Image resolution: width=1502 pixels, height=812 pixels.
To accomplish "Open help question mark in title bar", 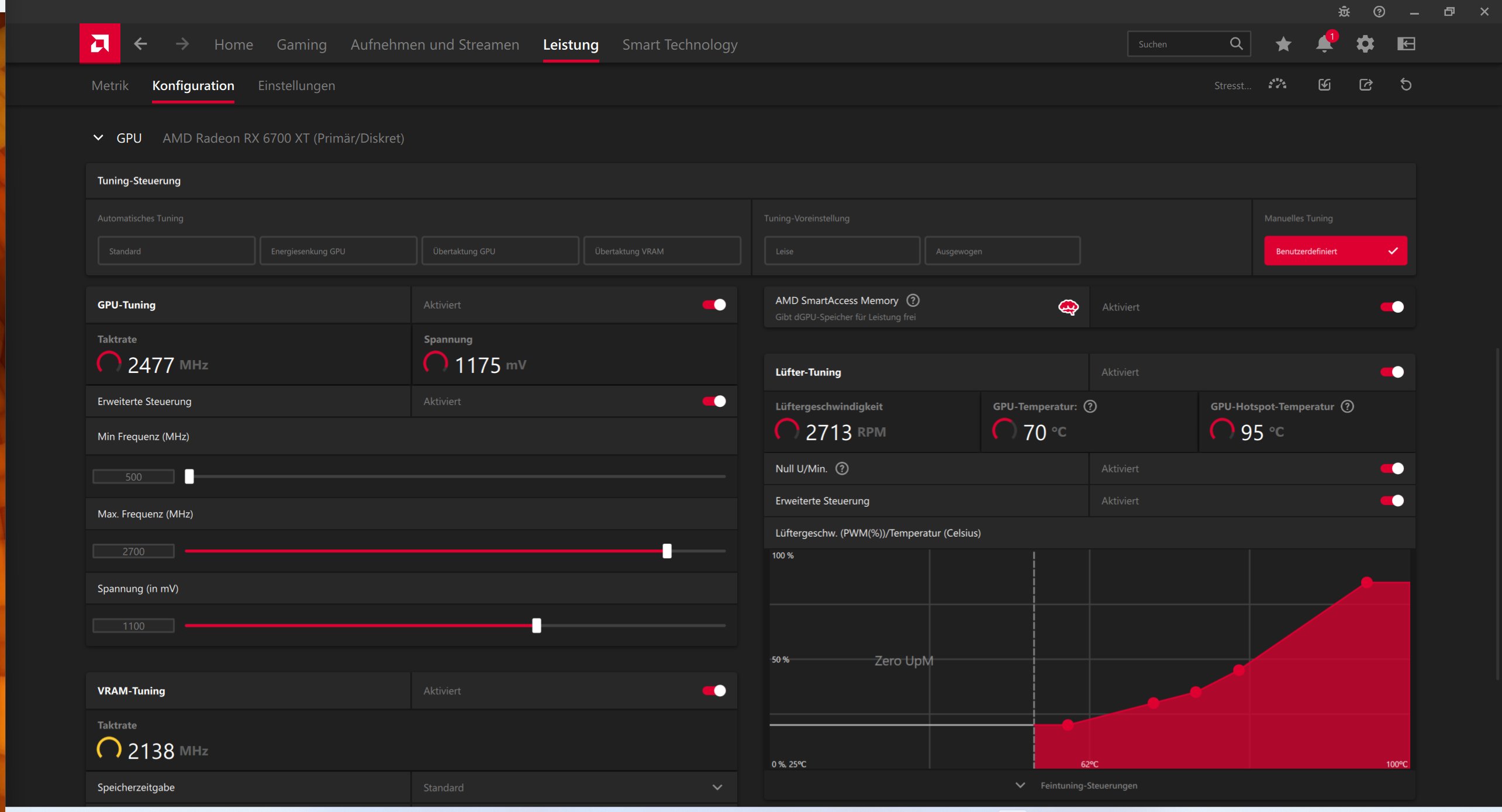I will point(1379,12).
